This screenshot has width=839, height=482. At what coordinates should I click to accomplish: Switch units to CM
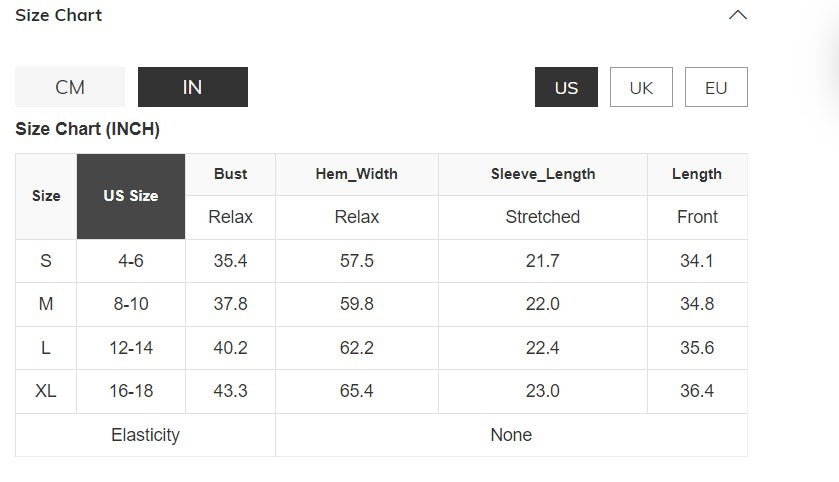pos(70,87)
